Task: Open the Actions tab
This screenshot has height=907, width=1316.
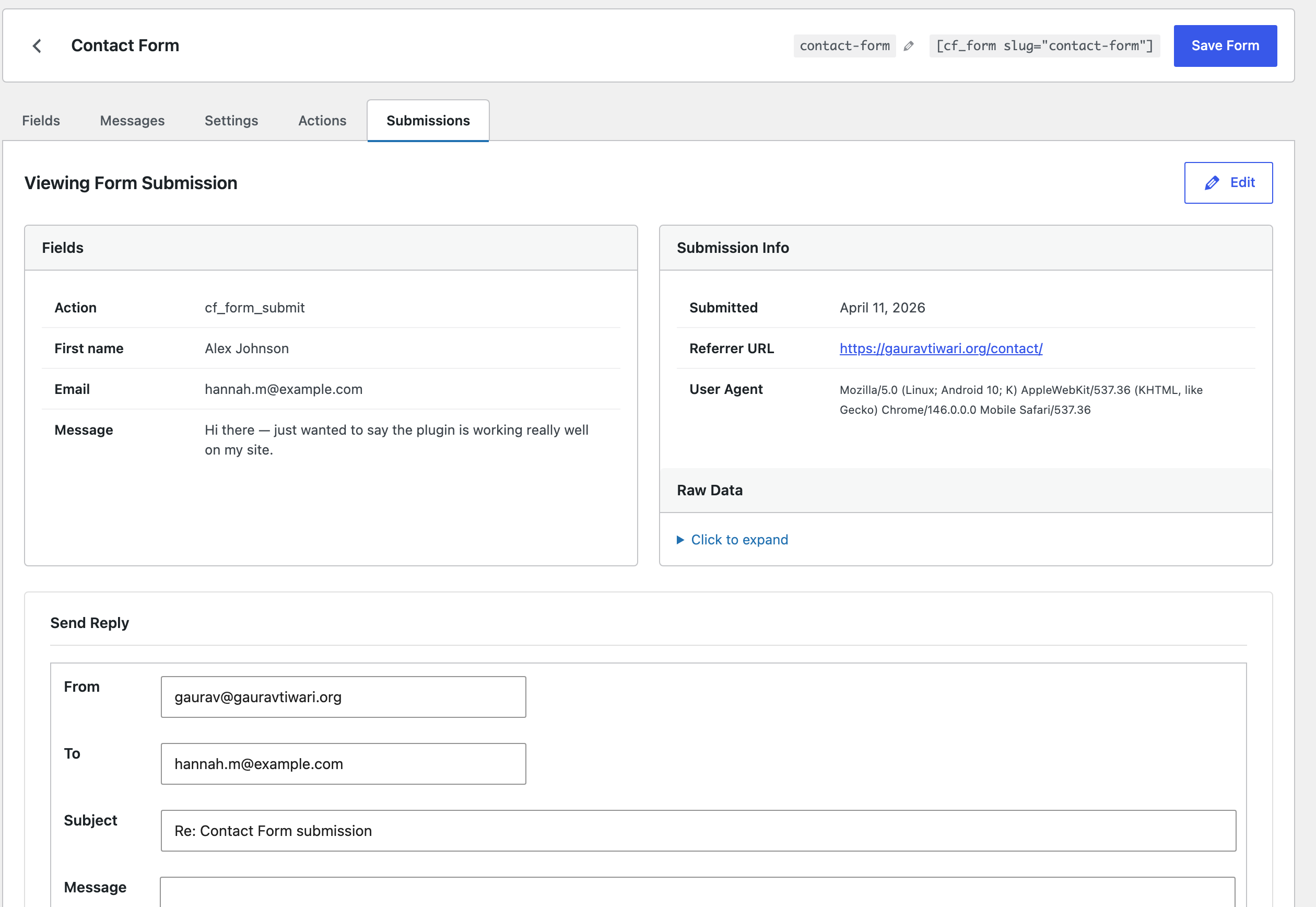Action: (x=322, y=121)
